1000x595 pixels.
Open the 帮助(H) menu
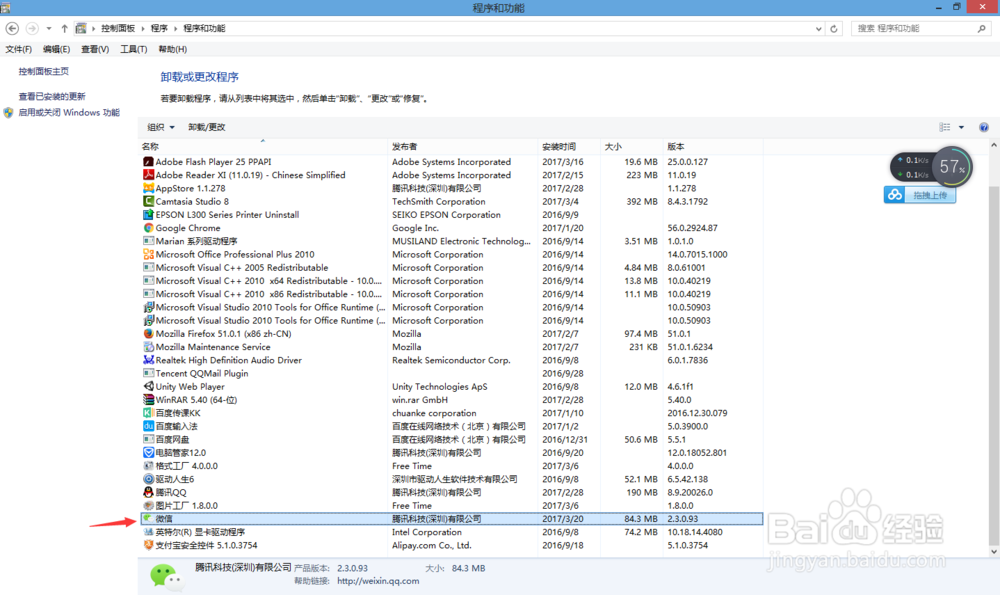(172, 49)
